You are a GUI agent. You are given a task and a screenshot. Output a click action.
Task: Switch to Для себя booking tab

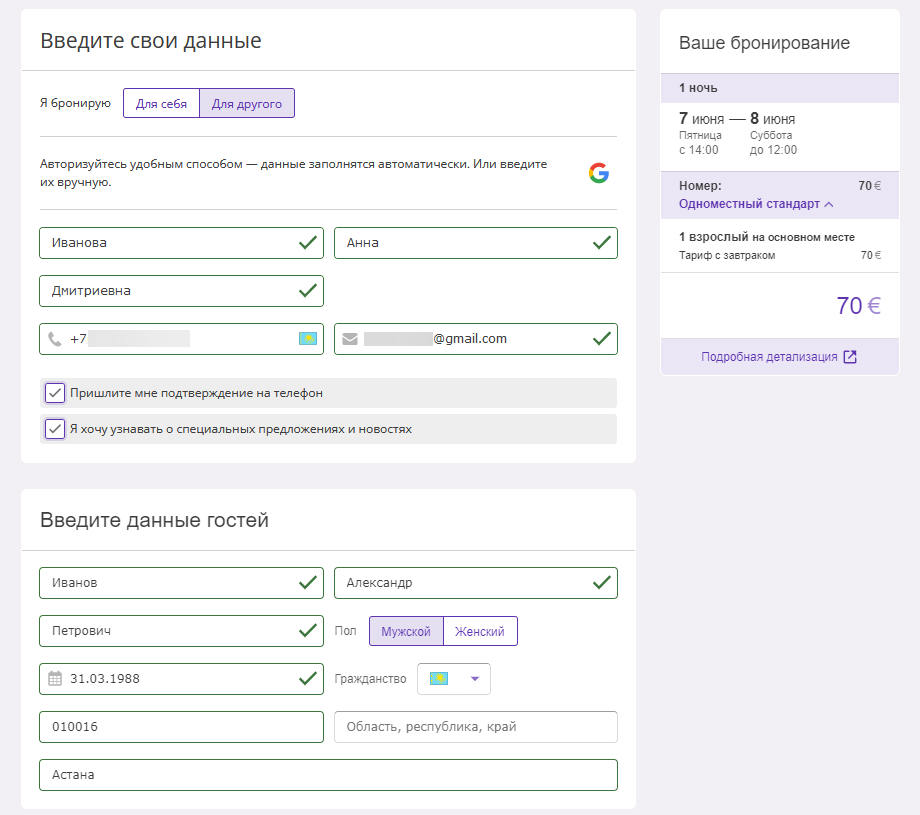[161, 103]
